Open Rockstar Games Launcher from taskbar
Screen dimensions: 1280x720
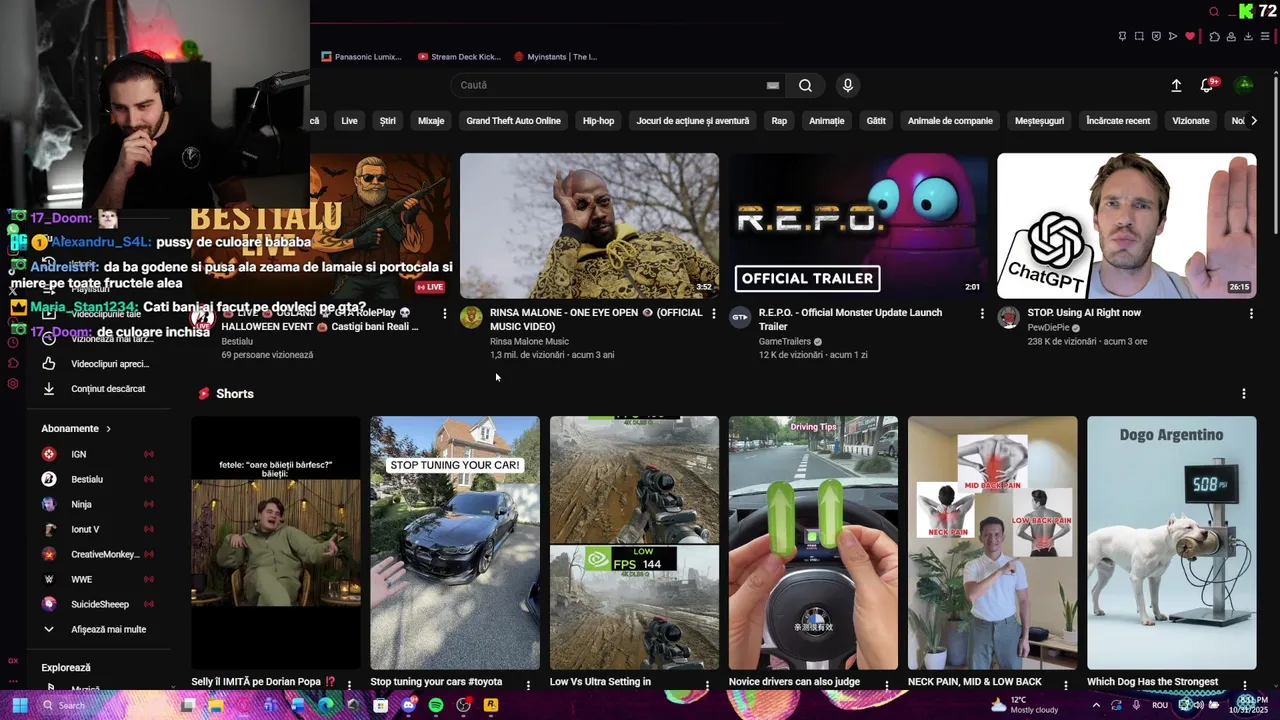tap(491, 705)
